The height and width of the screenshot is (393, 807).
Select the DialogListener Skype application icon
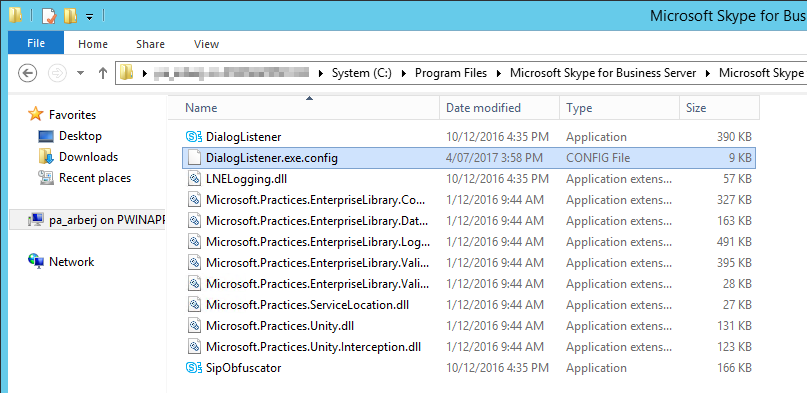click(x=194, y=137)
